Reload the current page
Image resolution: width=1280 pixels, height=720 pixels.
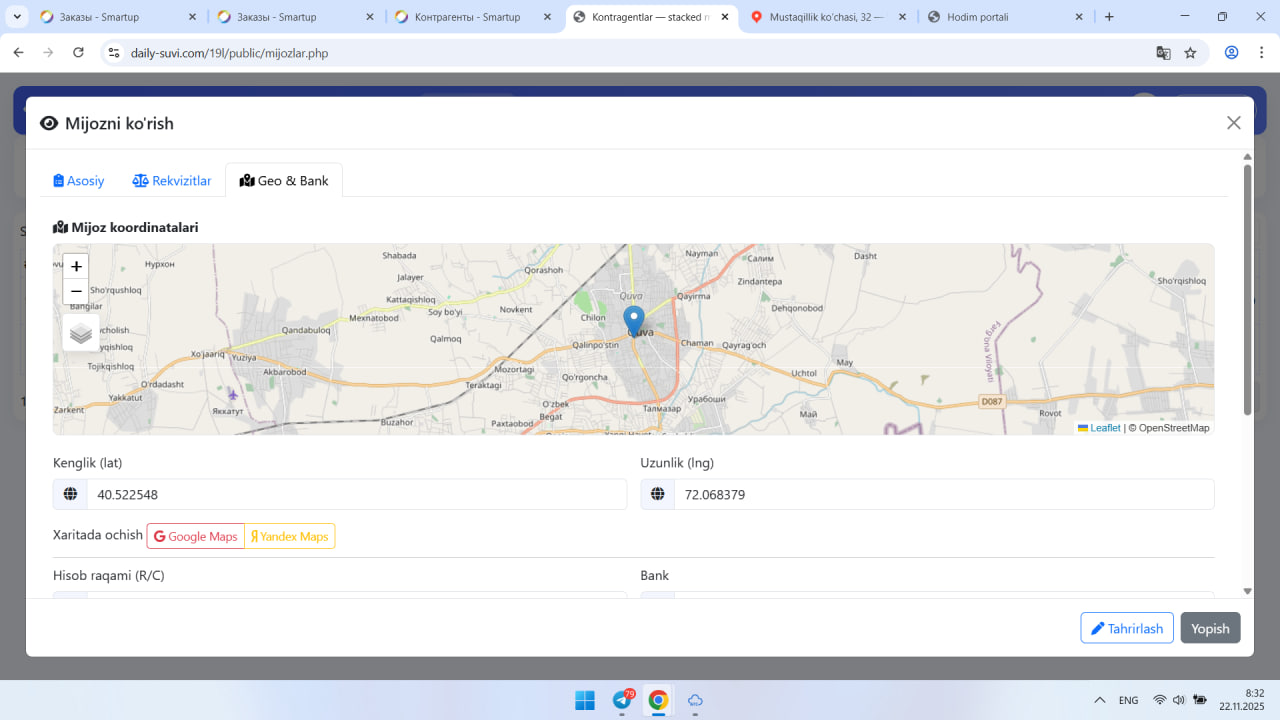(79, 53)
